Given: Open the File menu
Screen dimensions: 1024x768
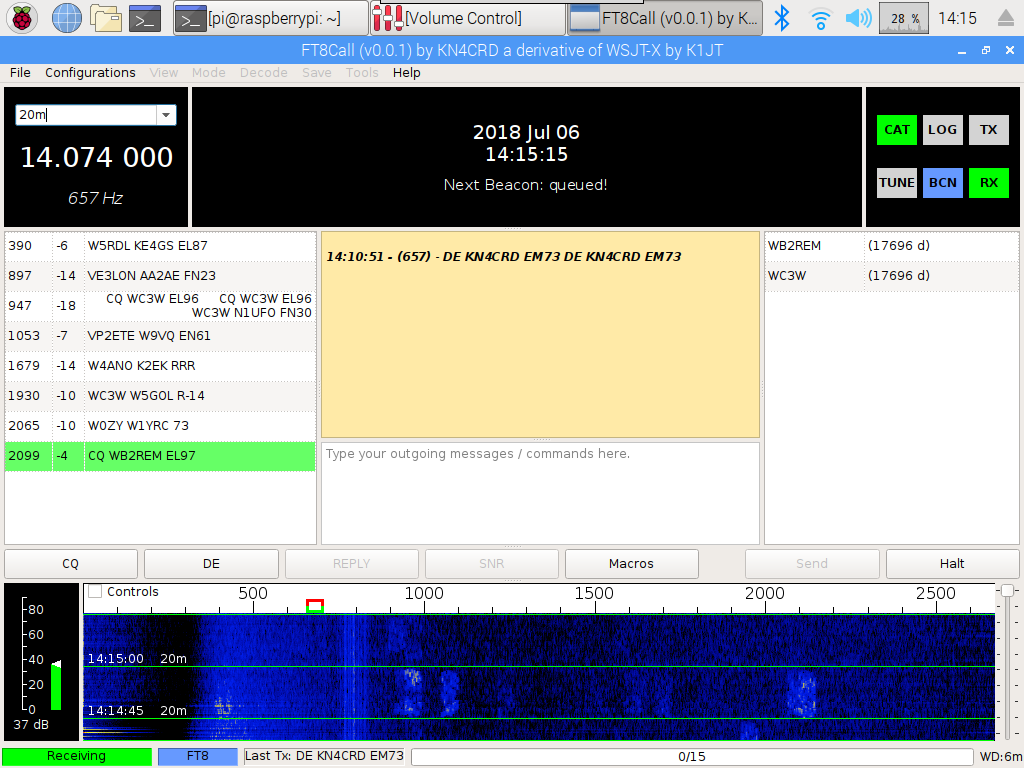Looking at the screenshot, I should click(x=20, y=72).
